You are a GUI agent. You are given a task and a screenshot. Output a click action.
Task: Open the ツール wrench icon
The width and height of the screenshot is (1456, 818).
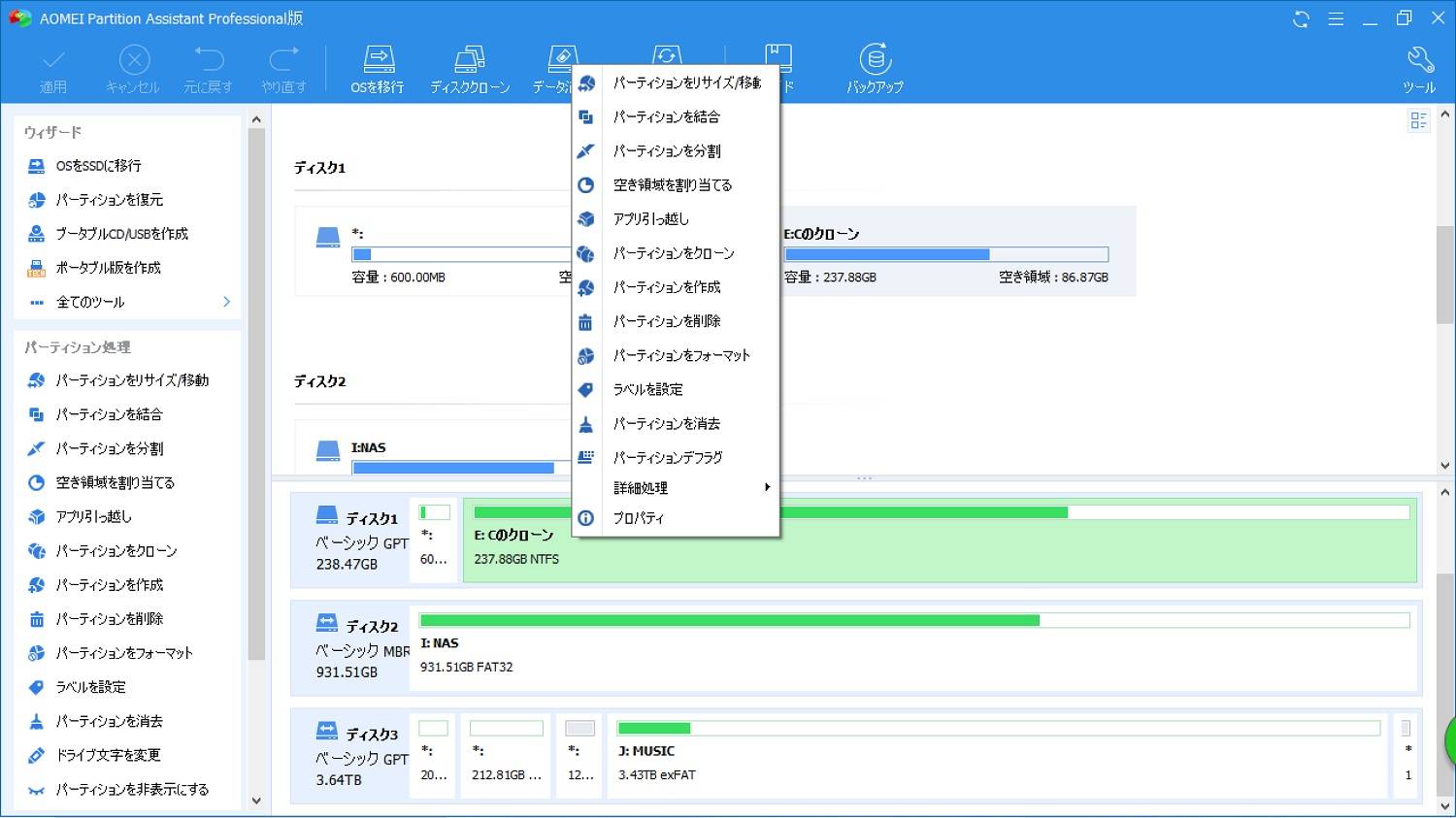coord(1419,70)
